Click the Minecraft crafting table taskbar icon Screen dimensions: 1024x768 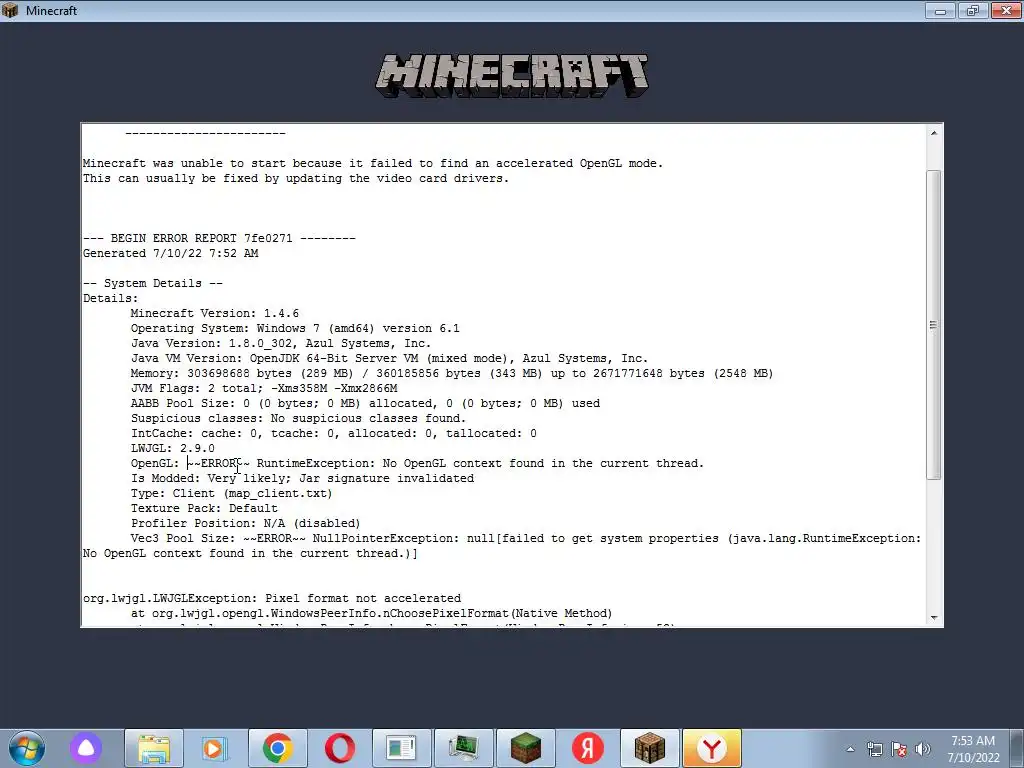point(650,748)
